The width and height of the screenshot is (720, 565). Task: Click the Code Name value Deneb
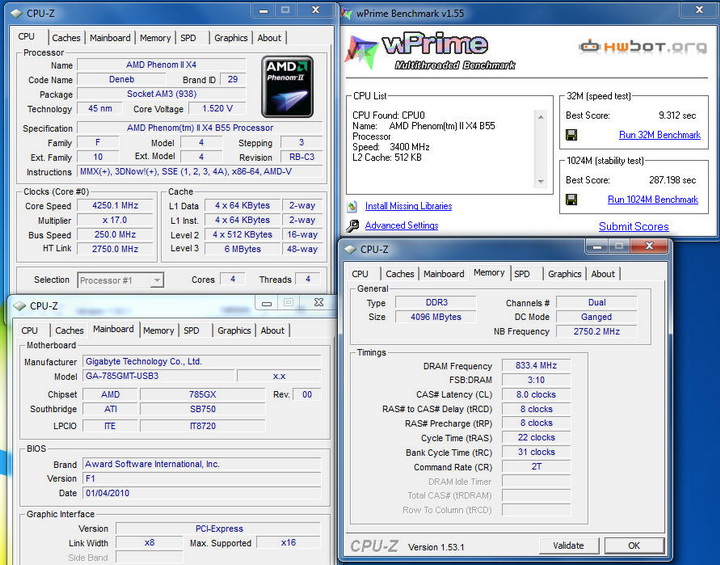[x=122, y=79]
